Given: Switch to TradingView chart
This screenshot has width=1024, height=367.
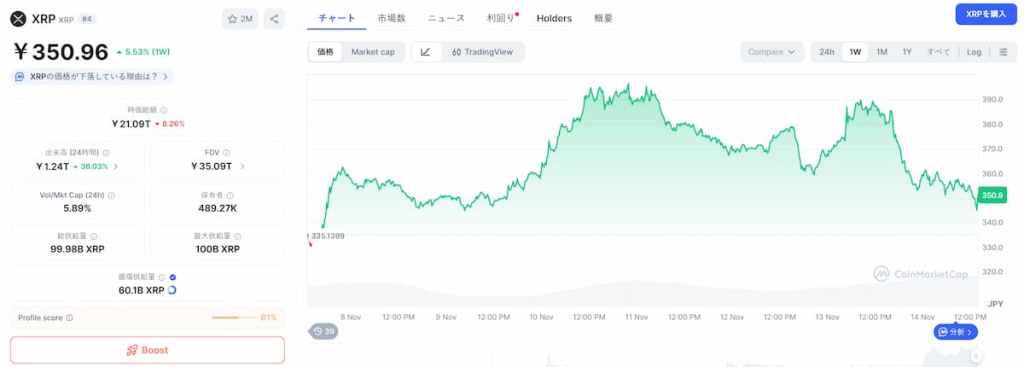Looking at the screenshot, I should (482, 52).
